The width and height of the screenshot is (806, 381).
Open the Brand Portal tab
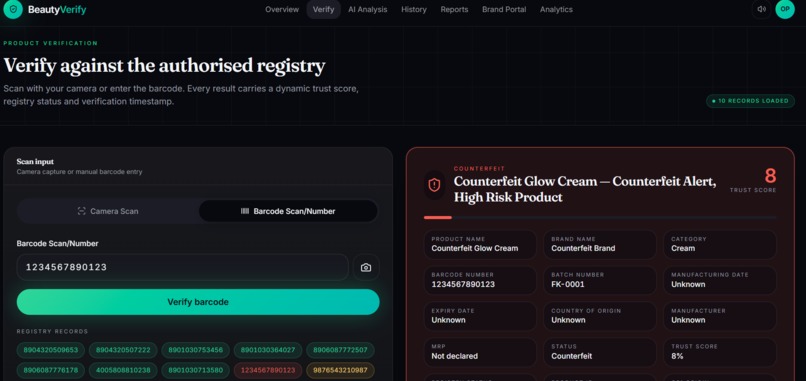coord(504,10)
